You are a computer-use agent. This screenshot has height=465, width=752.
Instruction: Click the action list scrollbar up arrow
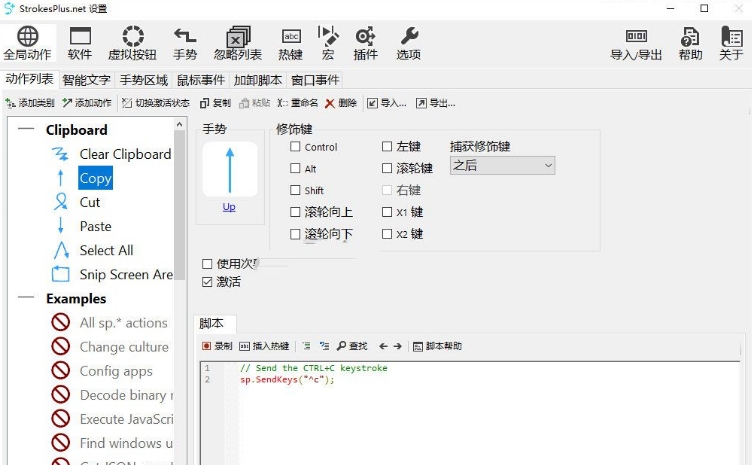pyautogui.click(x=179, y=124)
